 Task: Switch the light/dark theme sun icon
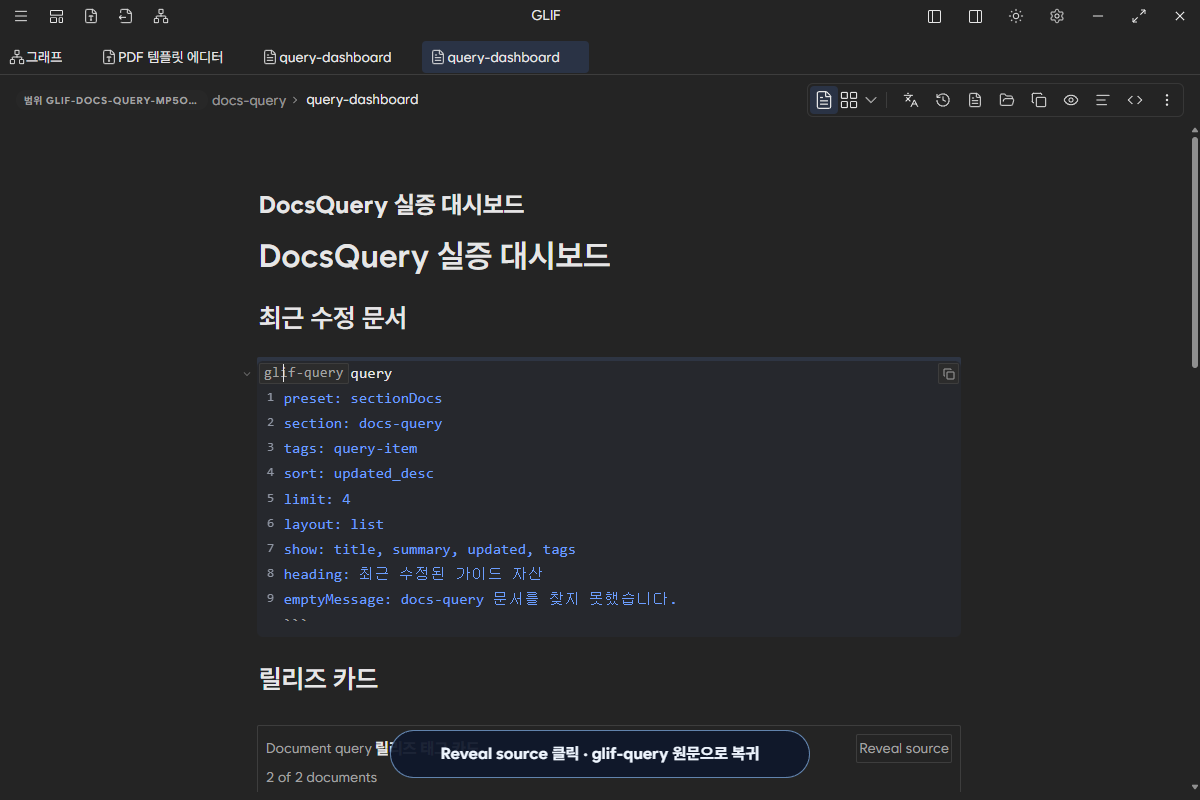tap(1016, 16)
